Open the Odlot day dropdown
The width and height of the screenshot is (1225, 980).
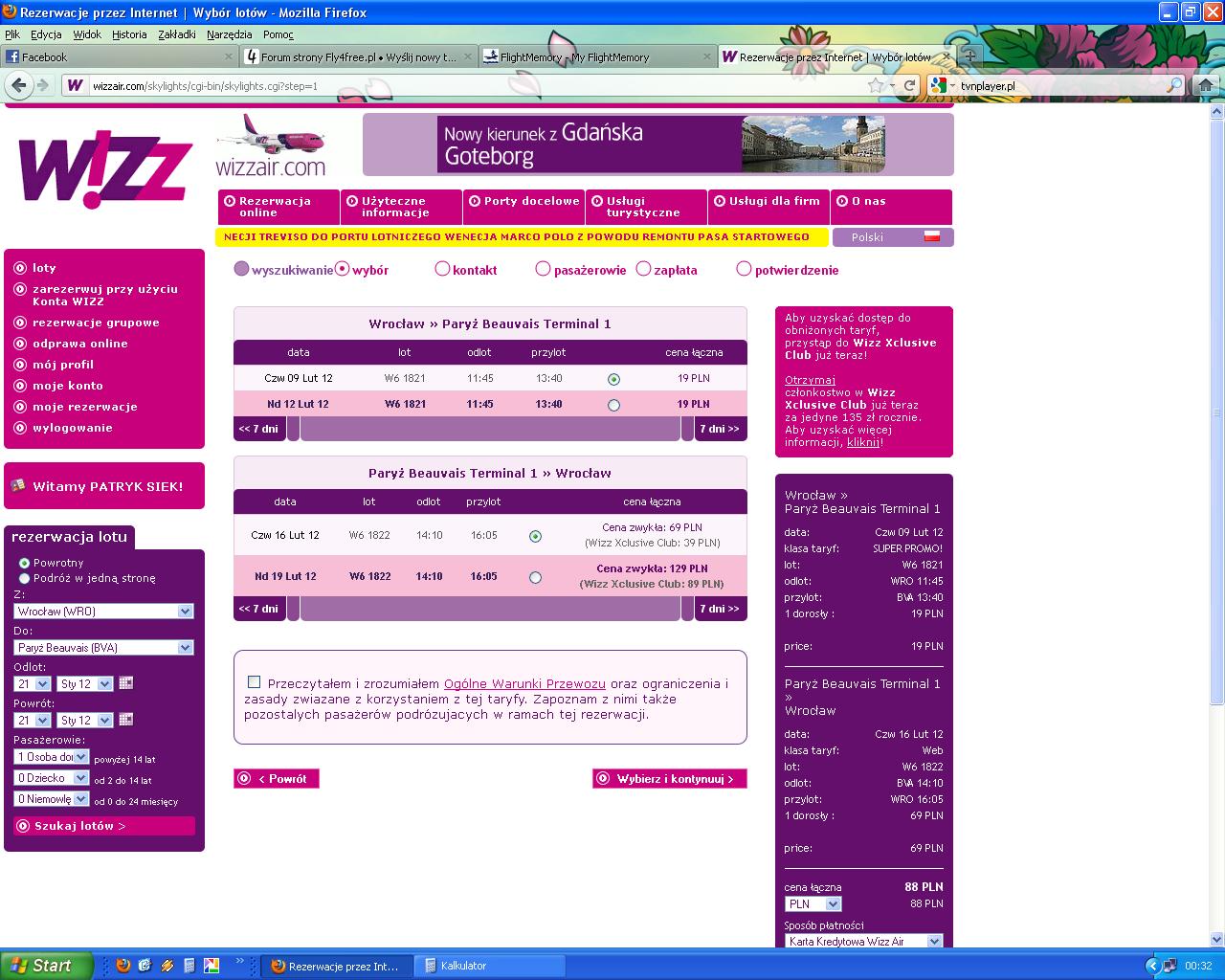pyautogui.click(x=32, y=683)
